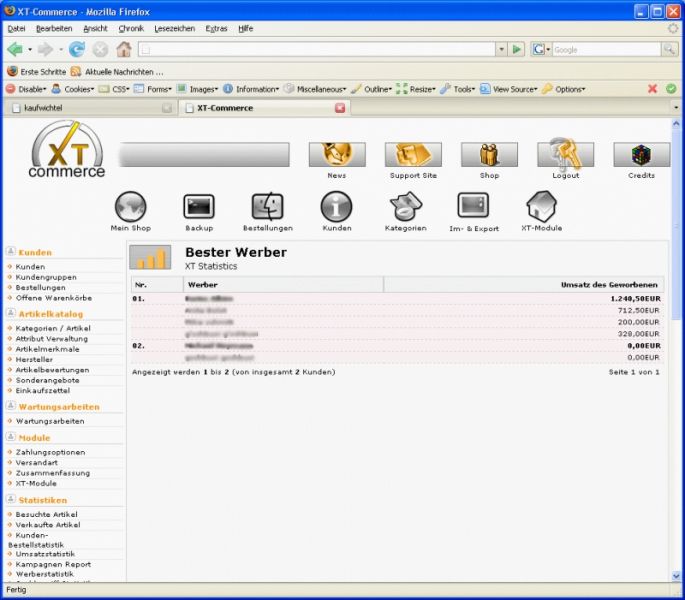Open the Mein Shop globe icon
Viewport: 685px width, 600px height.
click(x=130, y=207)
